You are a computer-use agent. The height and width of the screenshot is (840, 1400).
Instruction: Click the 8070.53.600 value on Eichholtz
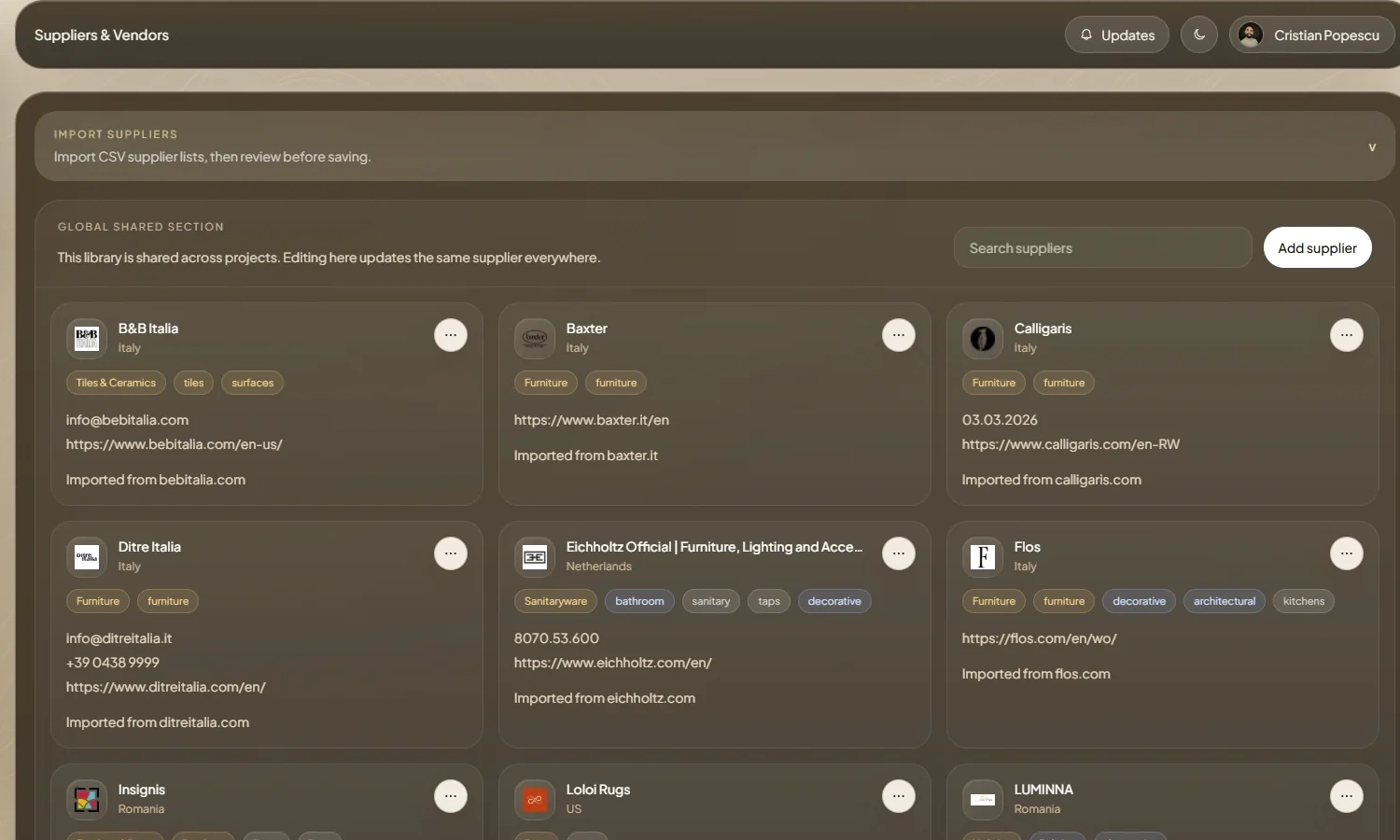556,638
